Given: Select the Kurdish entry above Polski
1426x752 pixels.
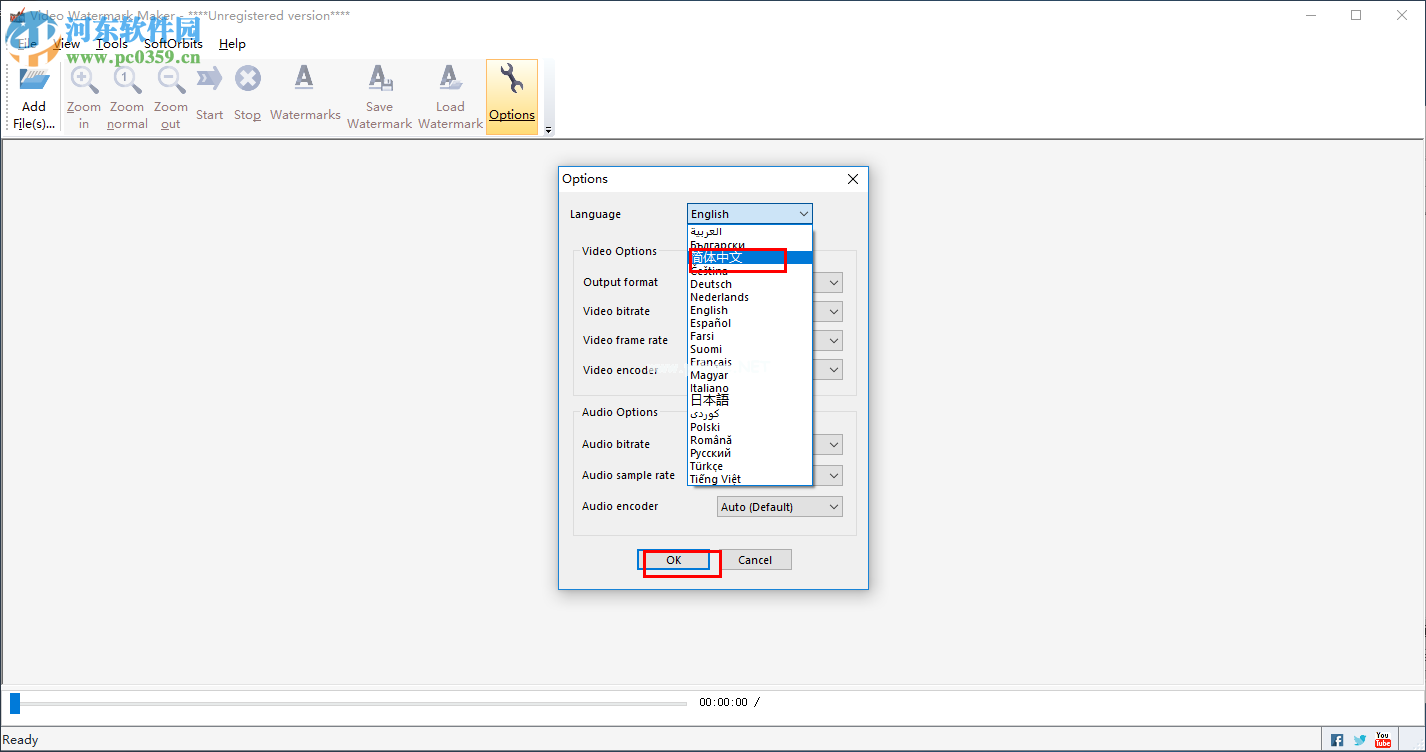Looking at the screenshot, I should click(x=750, y=414).
